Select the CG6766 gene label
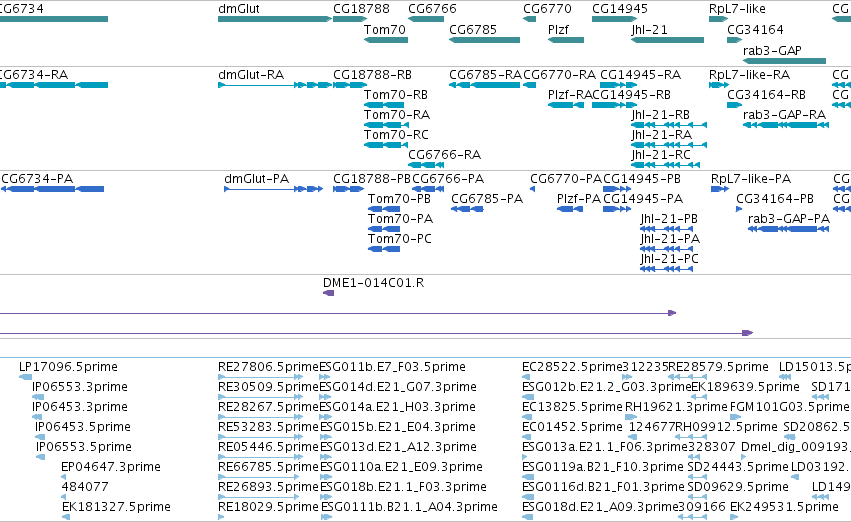This screenshot has width=851, height=522. [432, 9]
